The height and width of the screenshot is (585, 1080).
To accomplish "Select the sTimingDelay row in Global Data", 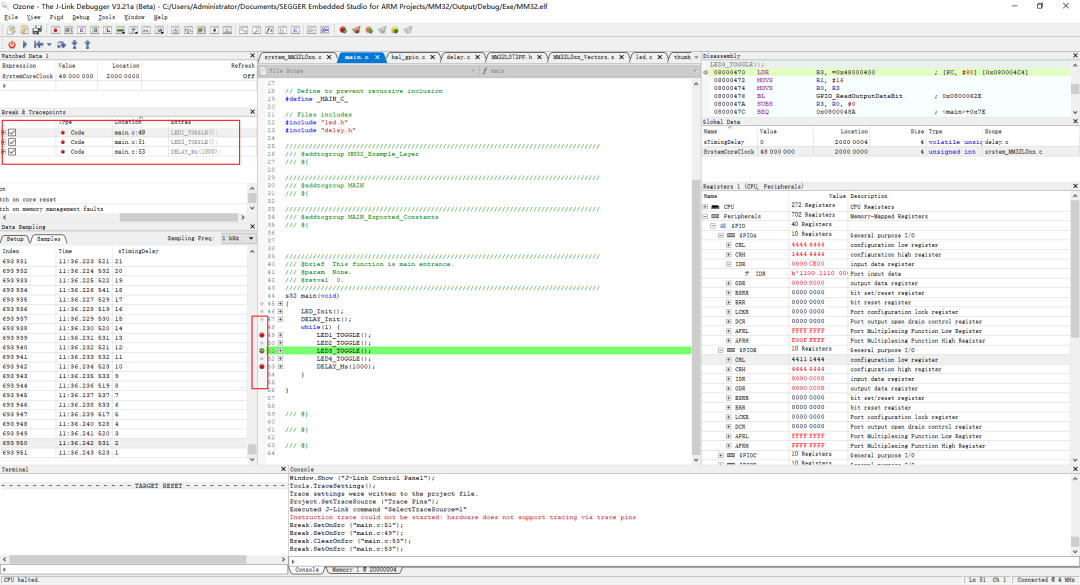I will coord(887,142).
